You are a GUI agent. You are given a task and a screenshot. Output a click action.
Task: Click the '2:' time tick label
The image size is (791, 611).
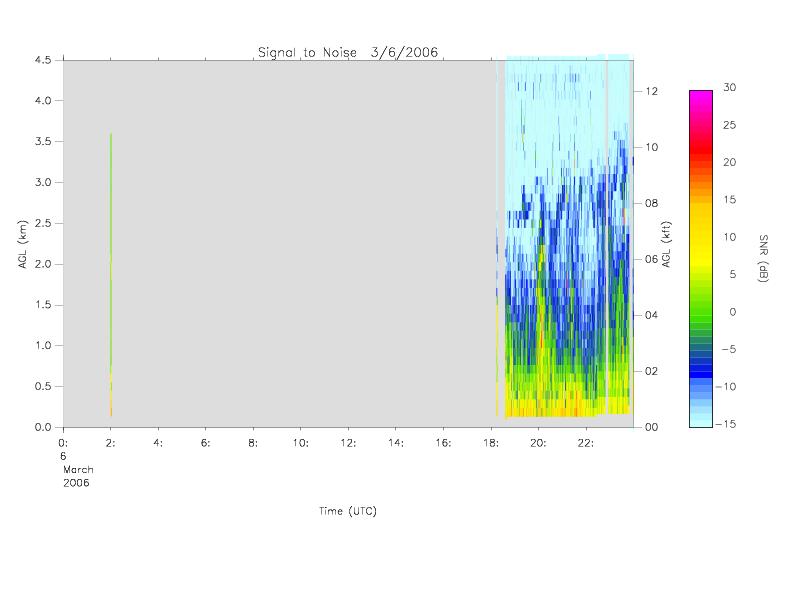click(x=110, y=443)
